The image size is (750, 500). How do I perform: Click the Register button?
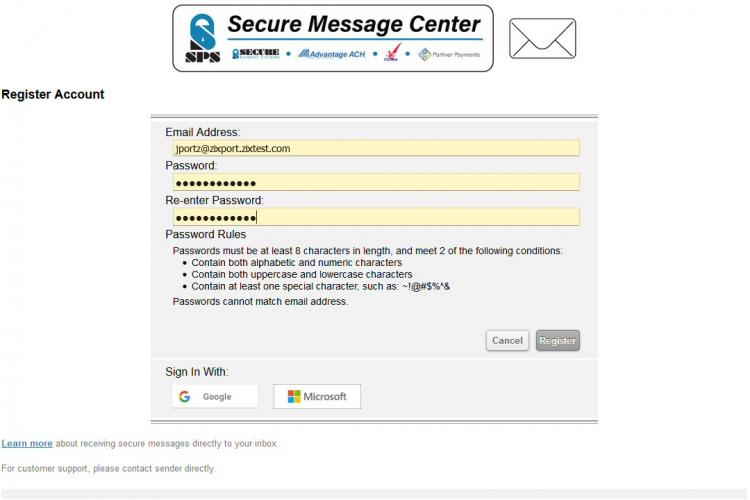click(558, 340)
